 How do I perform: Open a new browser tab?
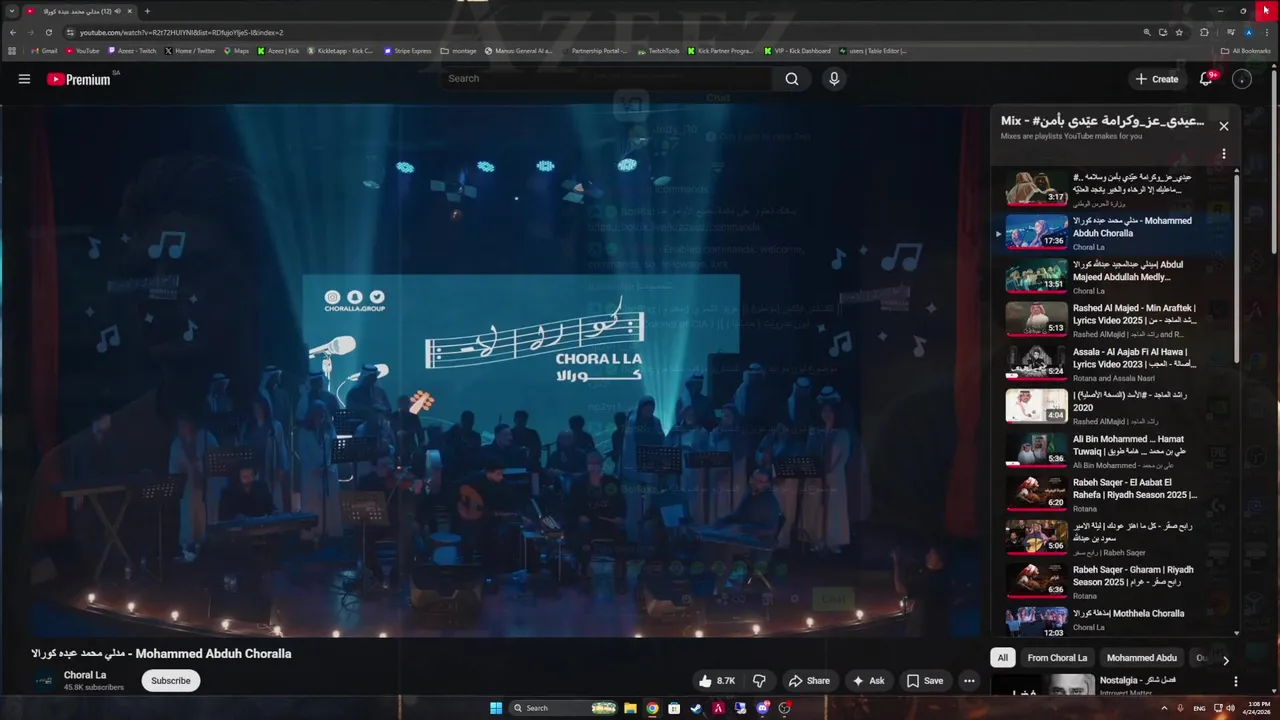point(147,11)
